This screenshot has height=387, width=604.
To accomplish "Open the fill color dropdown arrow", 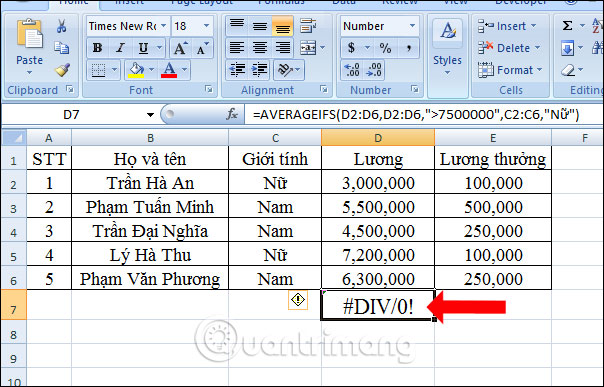I will click(151, 70).
